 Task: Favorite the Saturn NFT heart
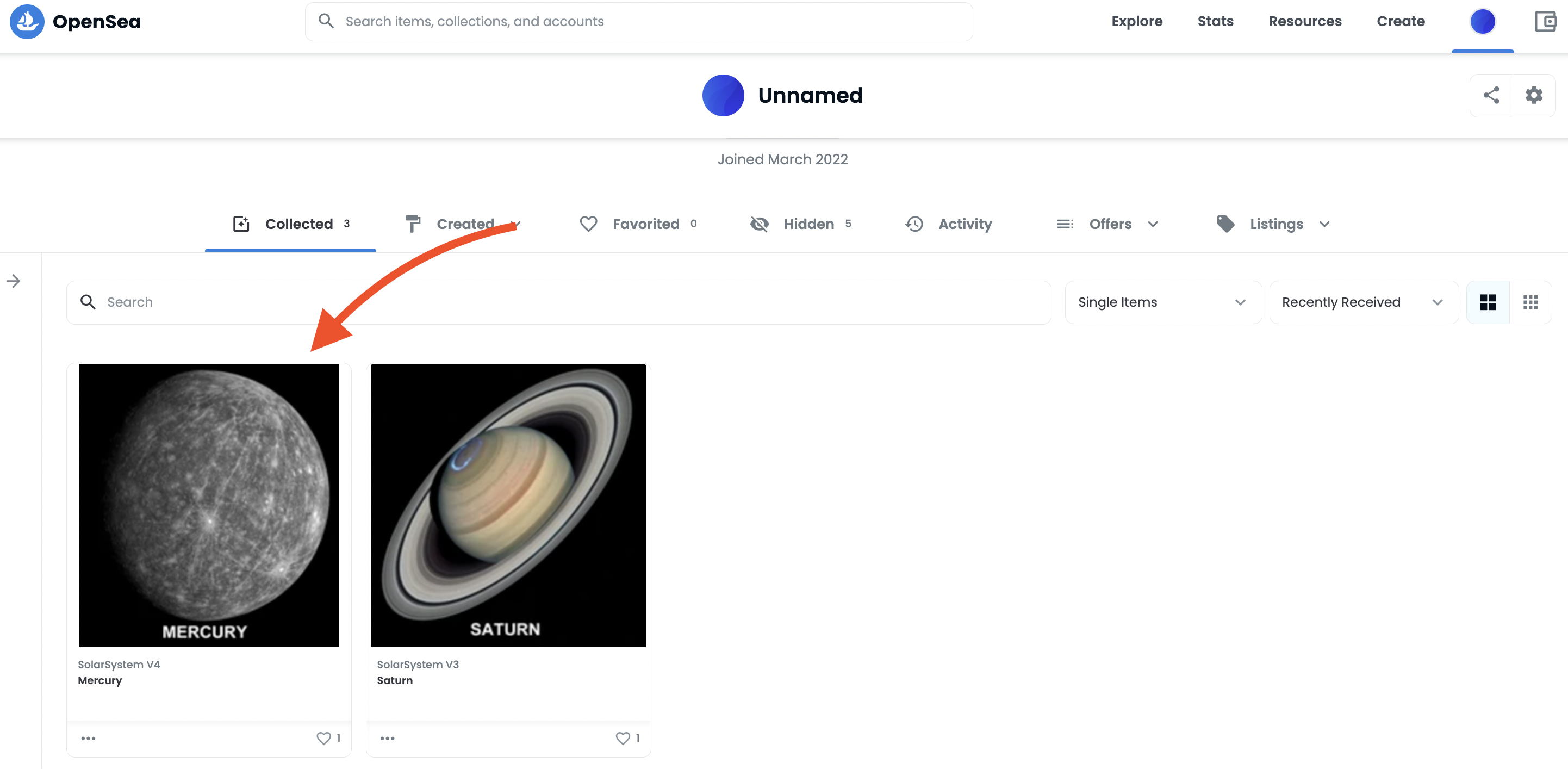click(x=622, y=738)
